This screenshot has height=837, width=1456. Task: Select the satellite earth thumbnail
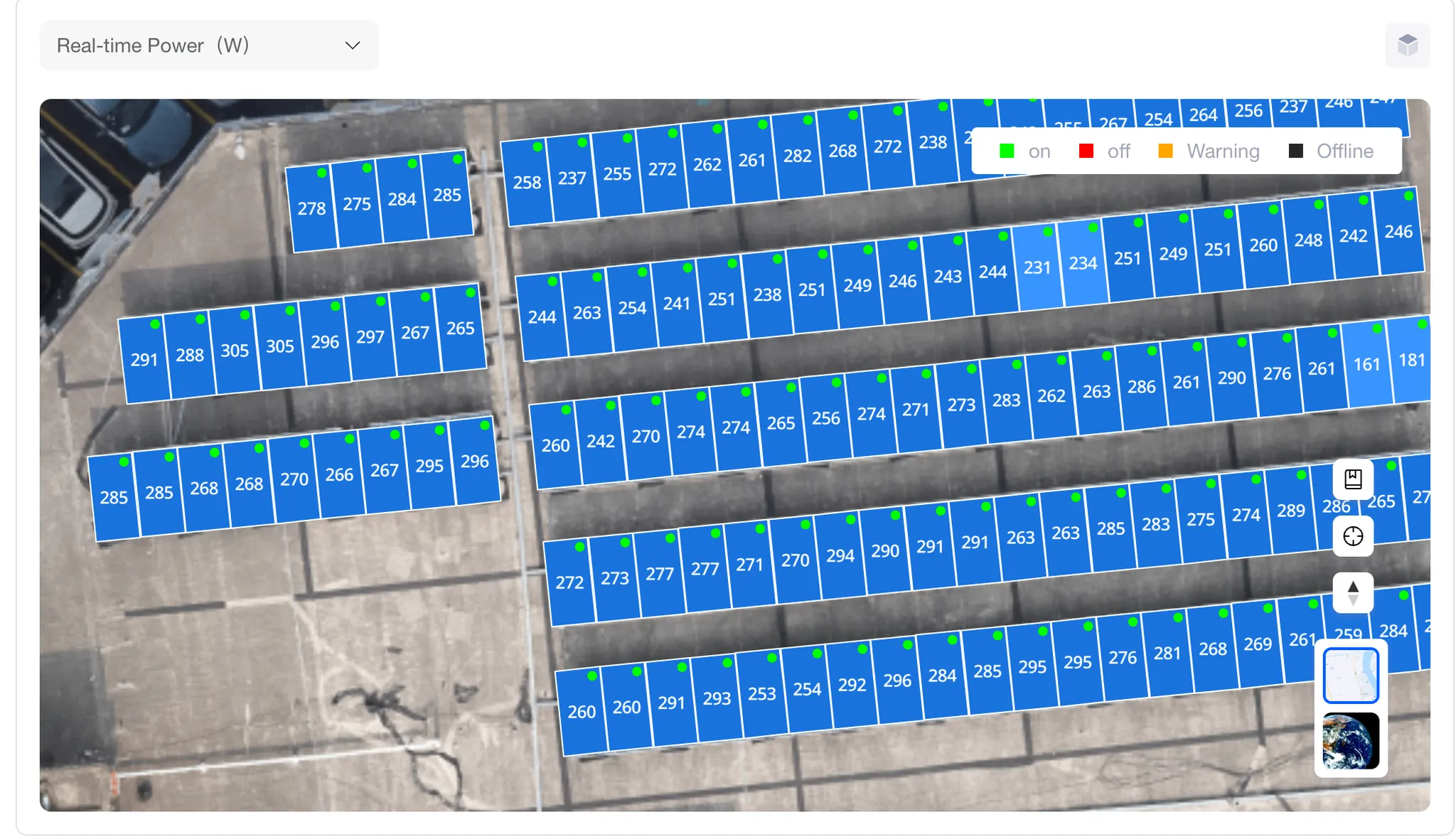[1351, 741]
